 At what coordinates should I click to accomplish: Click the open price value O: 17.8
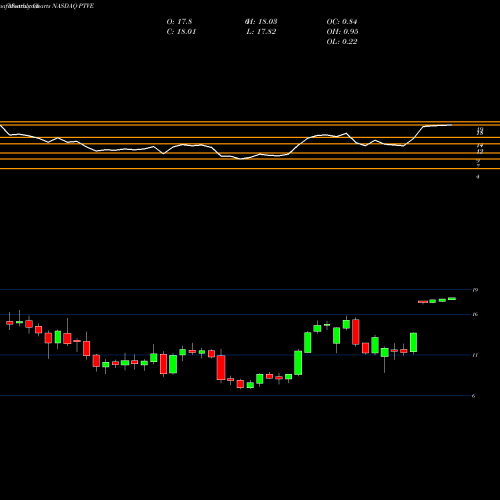179,22
